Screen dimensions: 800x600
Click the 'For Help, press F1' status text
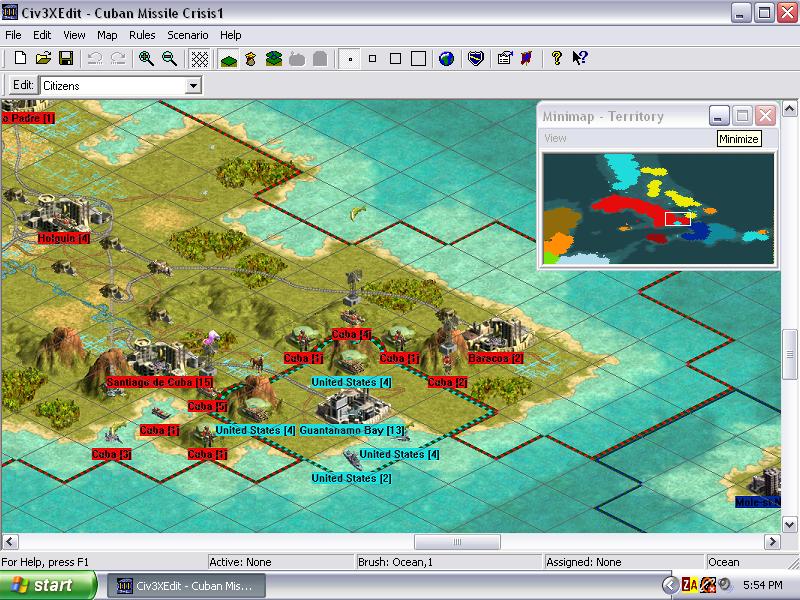coord(45,562)
